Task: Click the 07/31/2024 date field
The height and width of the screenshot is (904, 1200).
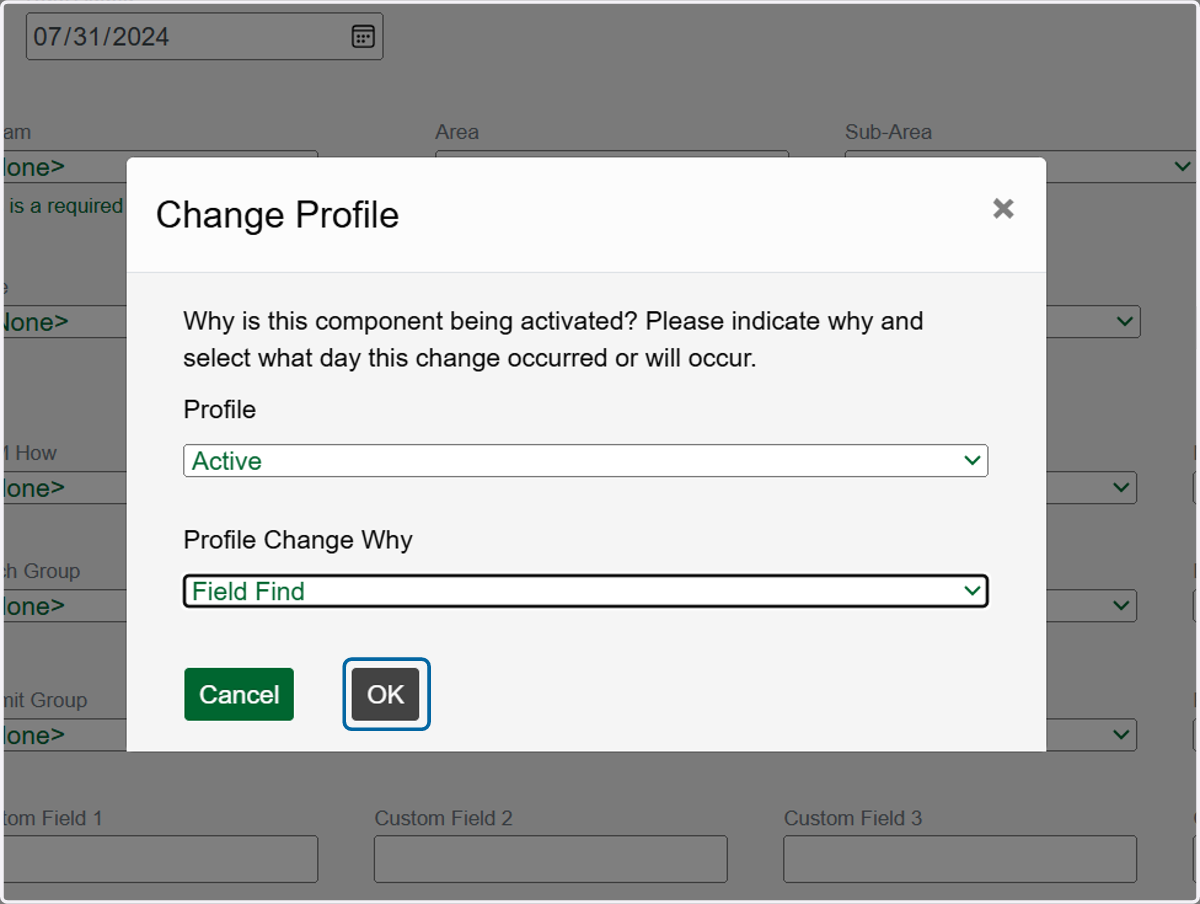Action: click(x=204, y=37)
